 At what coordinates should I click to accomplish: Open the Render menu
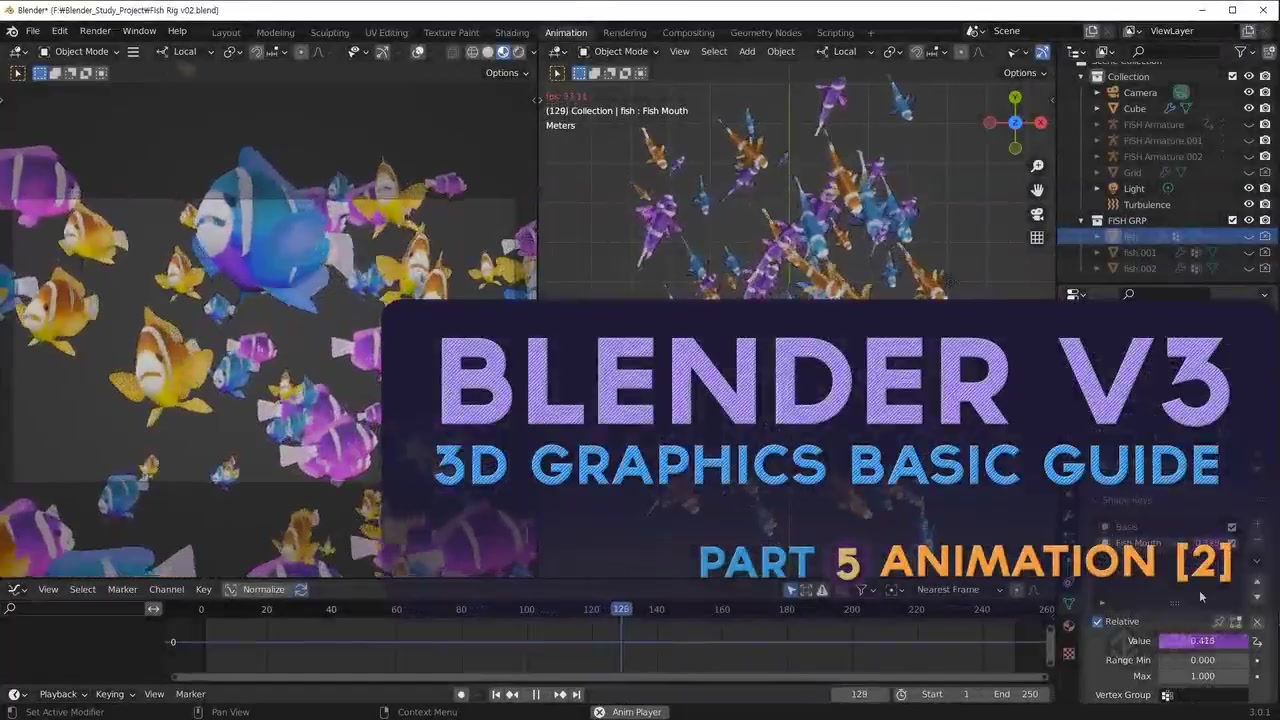point(95,31)
